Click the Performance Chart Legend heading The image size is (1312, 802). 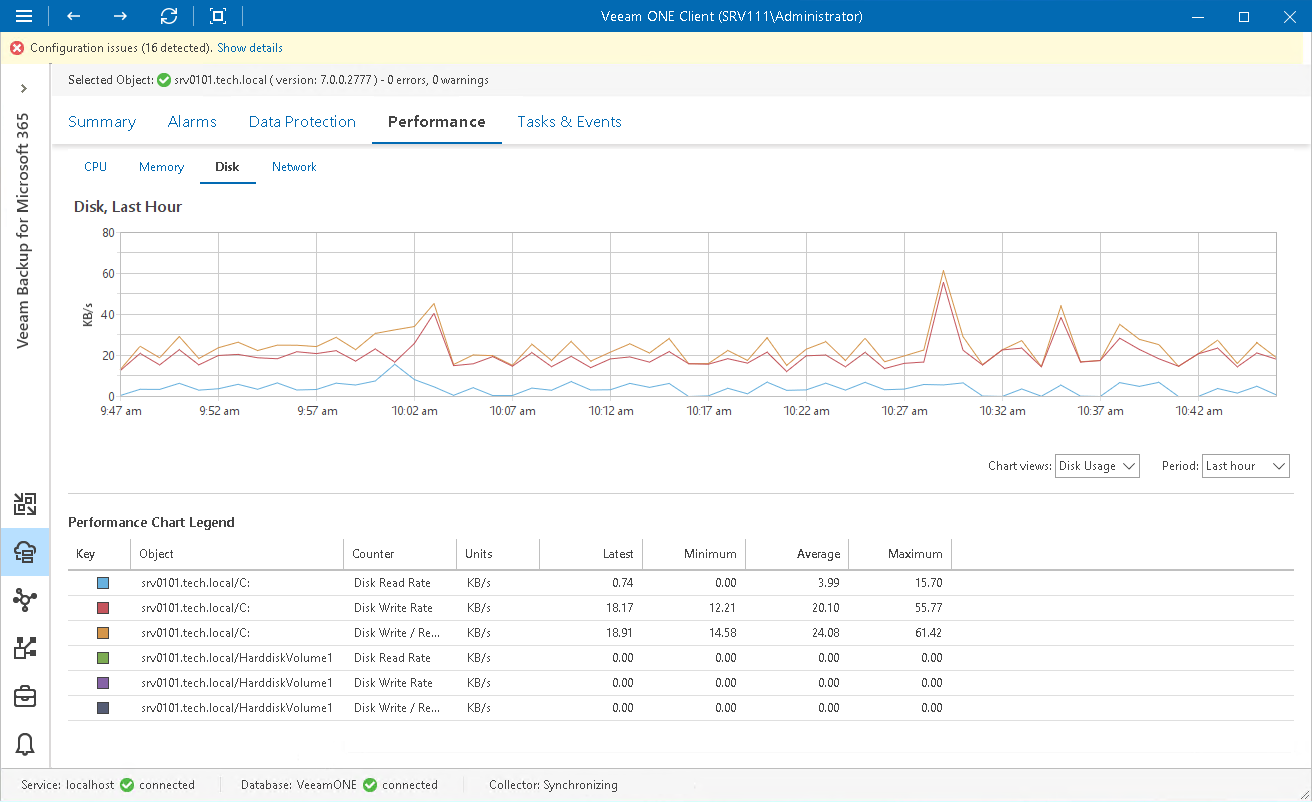coord(151,522)
